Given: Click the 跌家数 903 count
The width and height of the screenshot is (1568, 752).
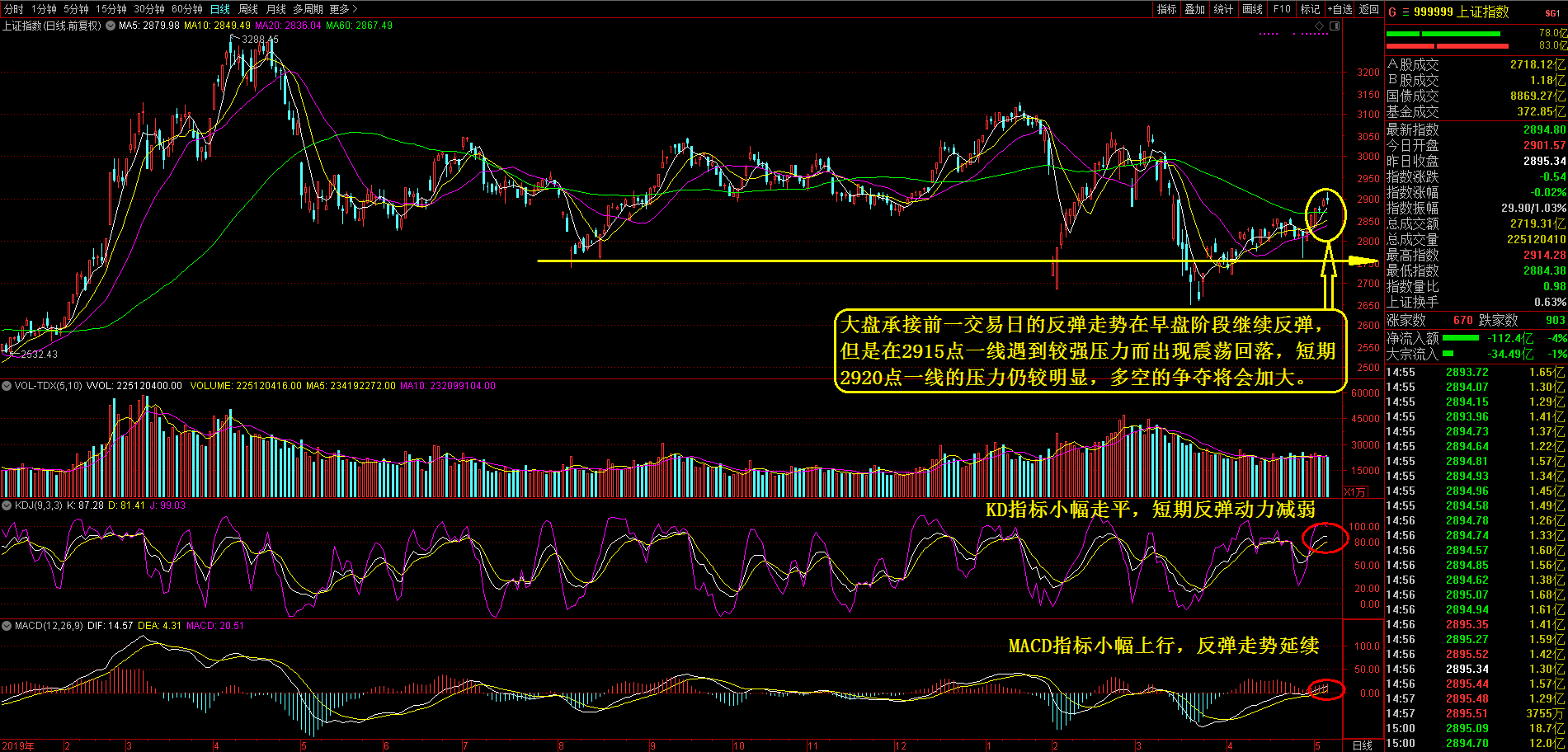Looking at the screenshot, I should click(1556, 320).
